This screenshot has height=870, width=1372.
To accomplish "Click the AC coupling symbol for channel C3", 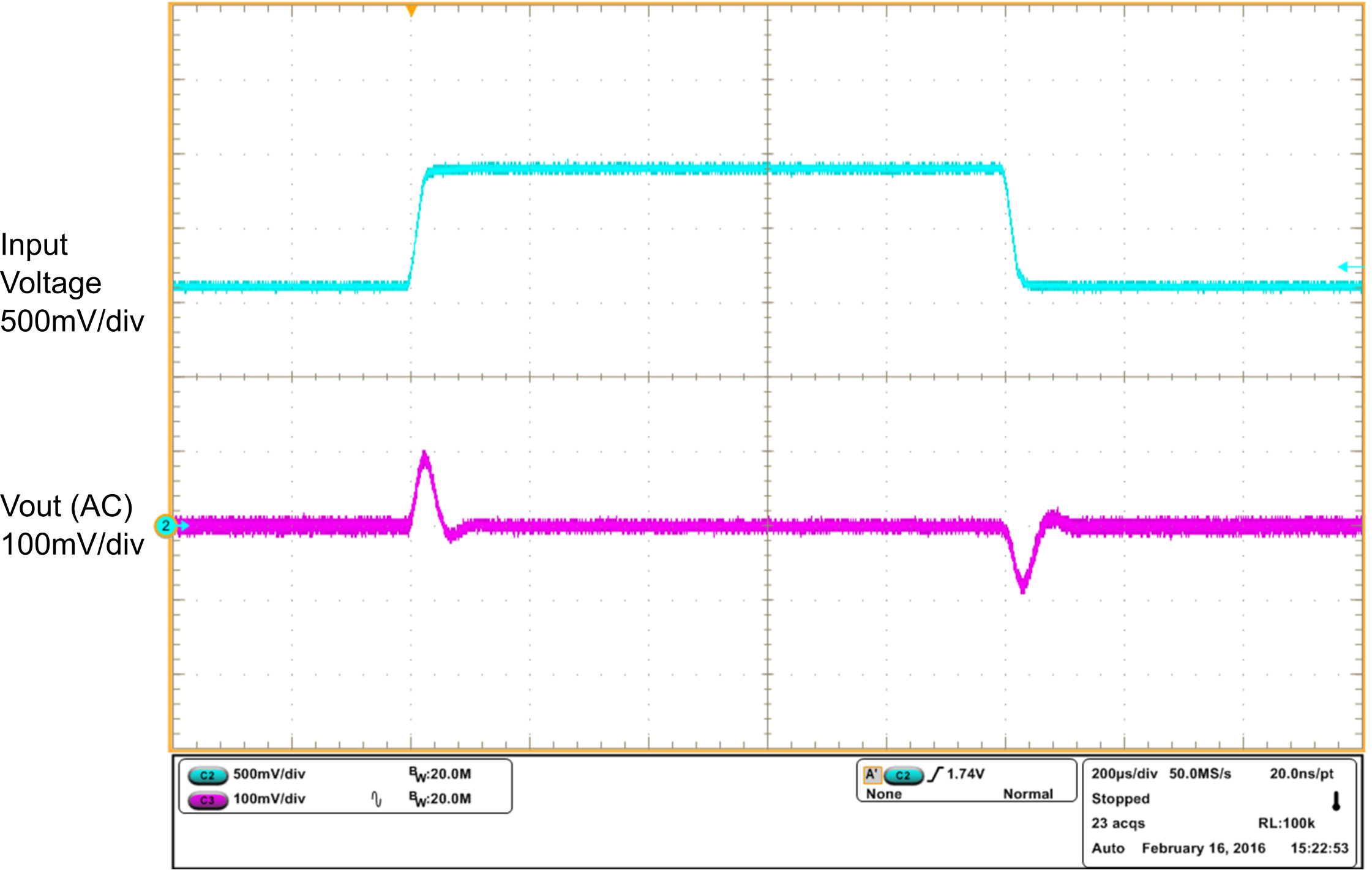I will coord(377,798).
